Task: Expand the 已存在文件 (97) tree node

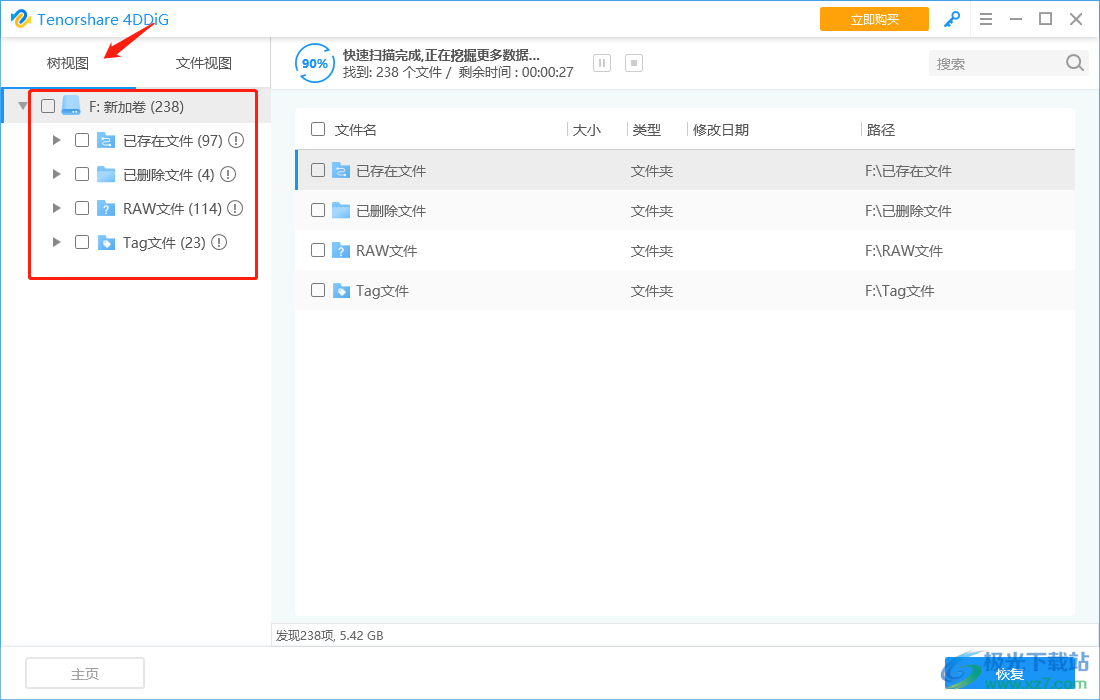Action: pyautogui.click(x=57, y=140)
